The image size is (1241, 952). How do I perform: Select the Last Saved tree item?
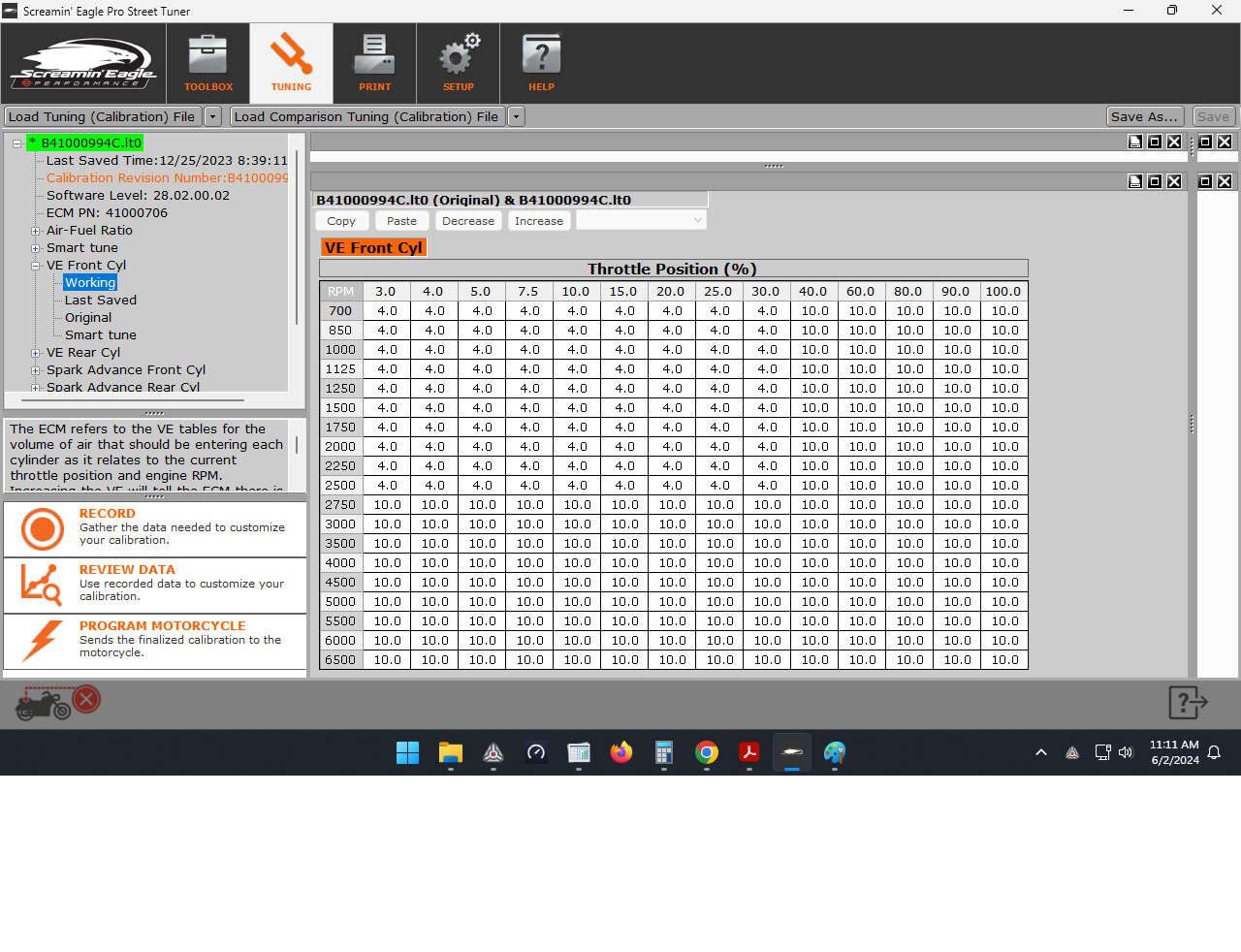point(100,301)
